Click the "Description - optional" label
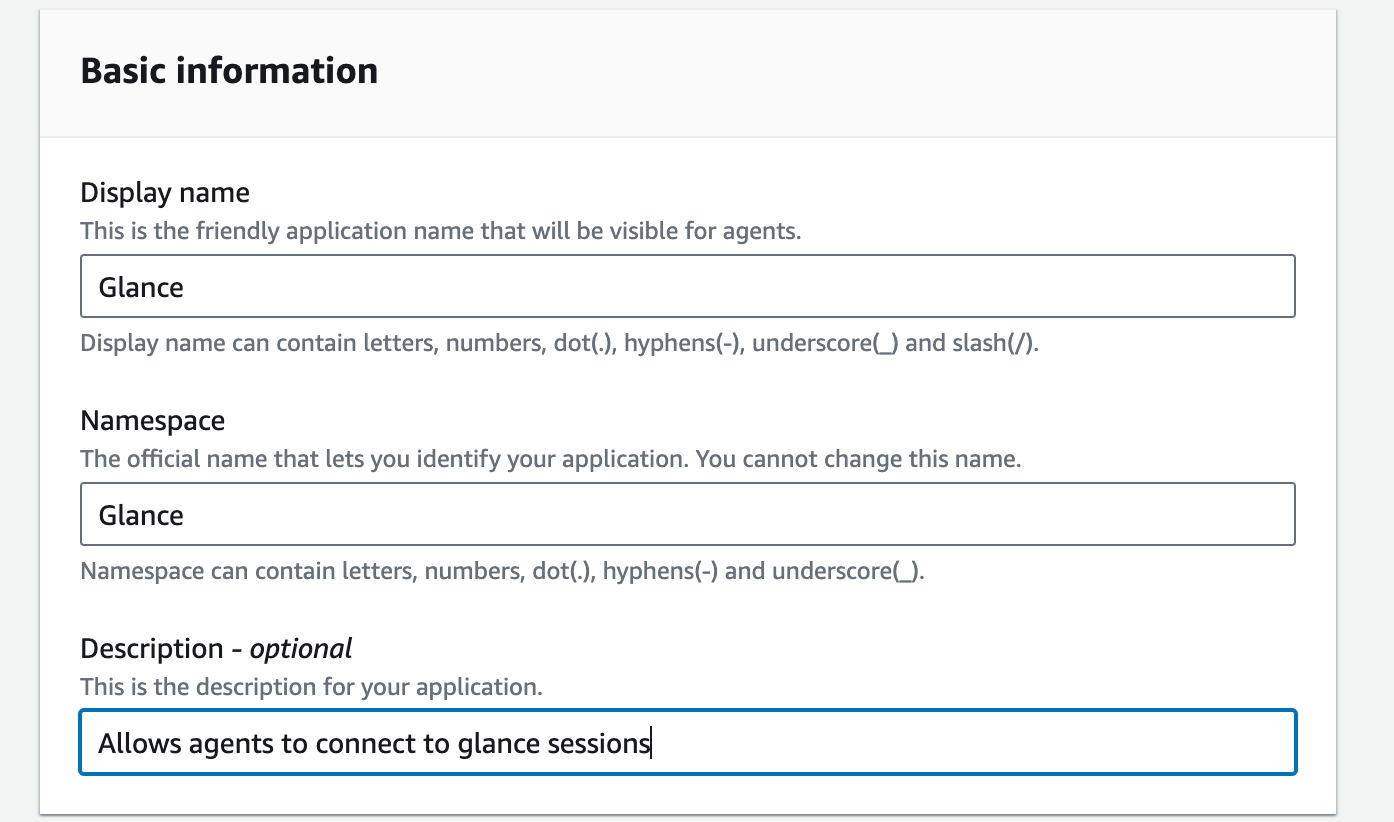 [x=216, y=649]
